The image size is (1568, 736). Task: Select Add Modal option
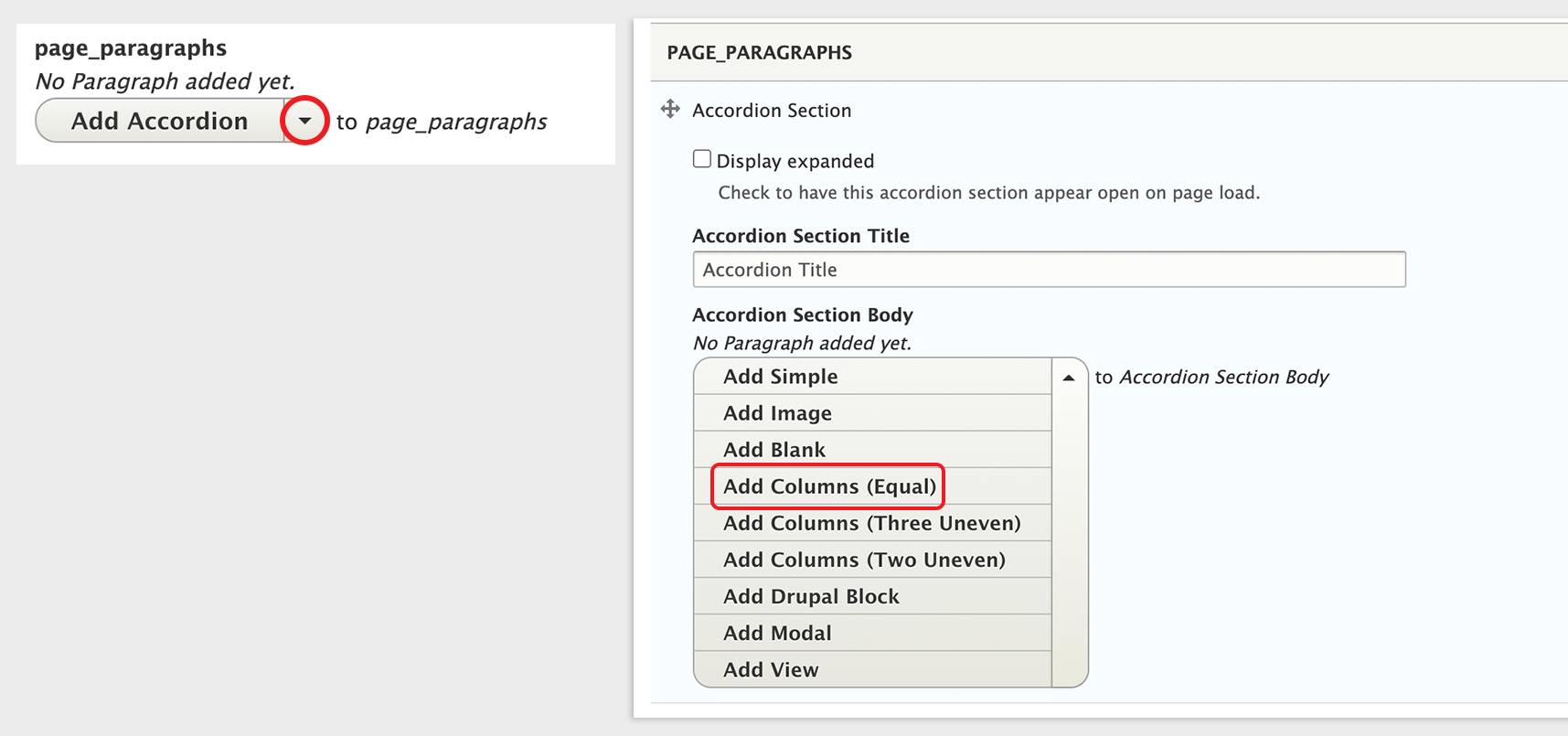873,633
